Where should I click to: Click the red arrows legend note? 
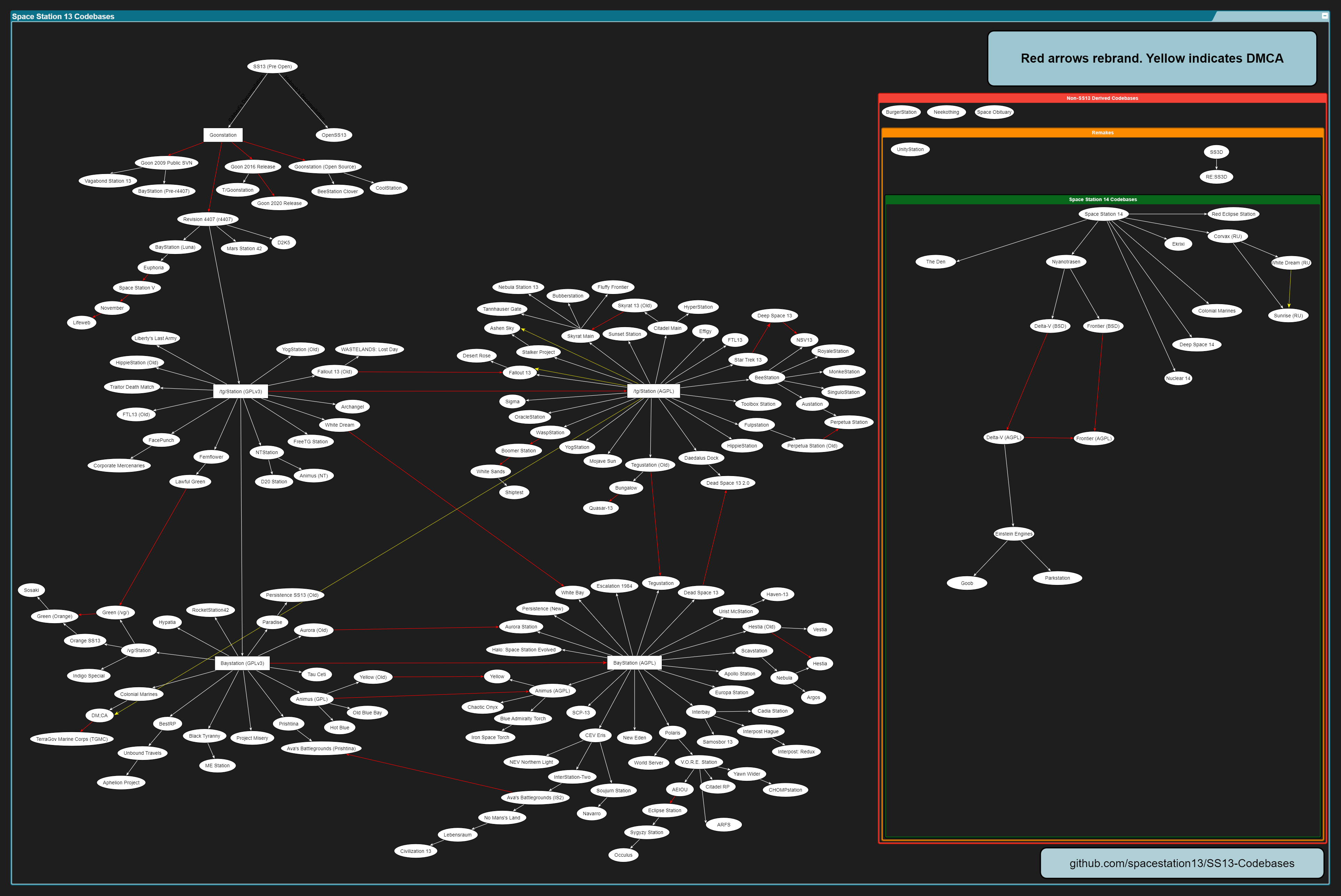1152,58
